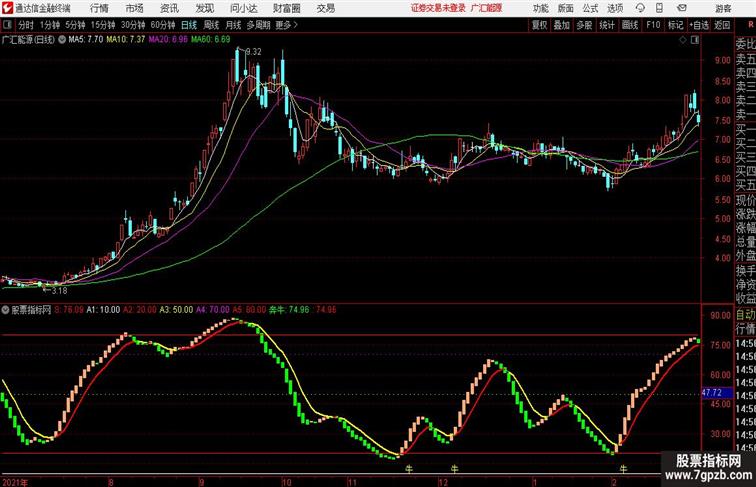Switch to the 分时 period tab
756x487 pixels.
26,25
